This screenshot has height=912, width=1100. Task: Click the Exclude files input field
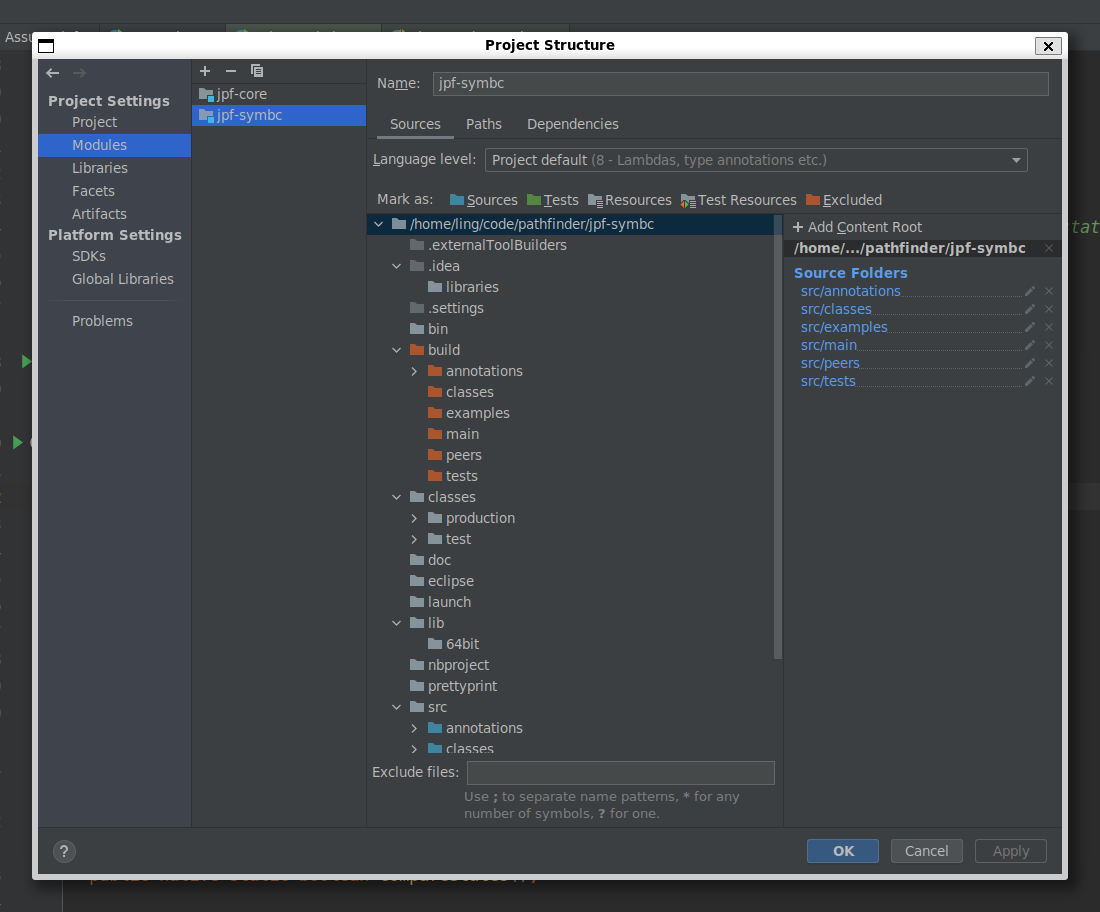tap(620, 772)
